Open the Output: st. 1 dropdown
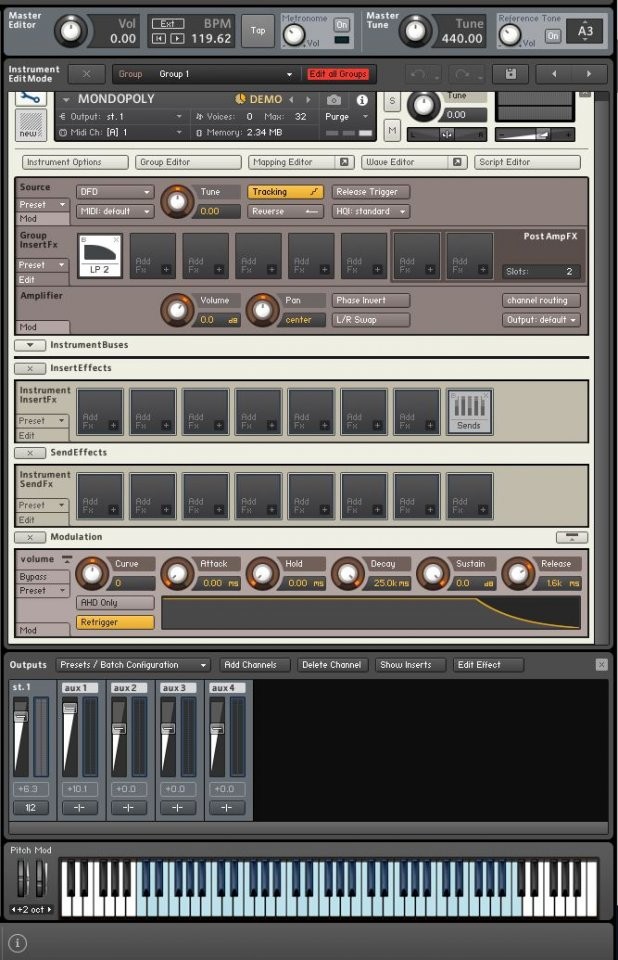Screen dimensions: 618x960 click(x=120, y=116)
